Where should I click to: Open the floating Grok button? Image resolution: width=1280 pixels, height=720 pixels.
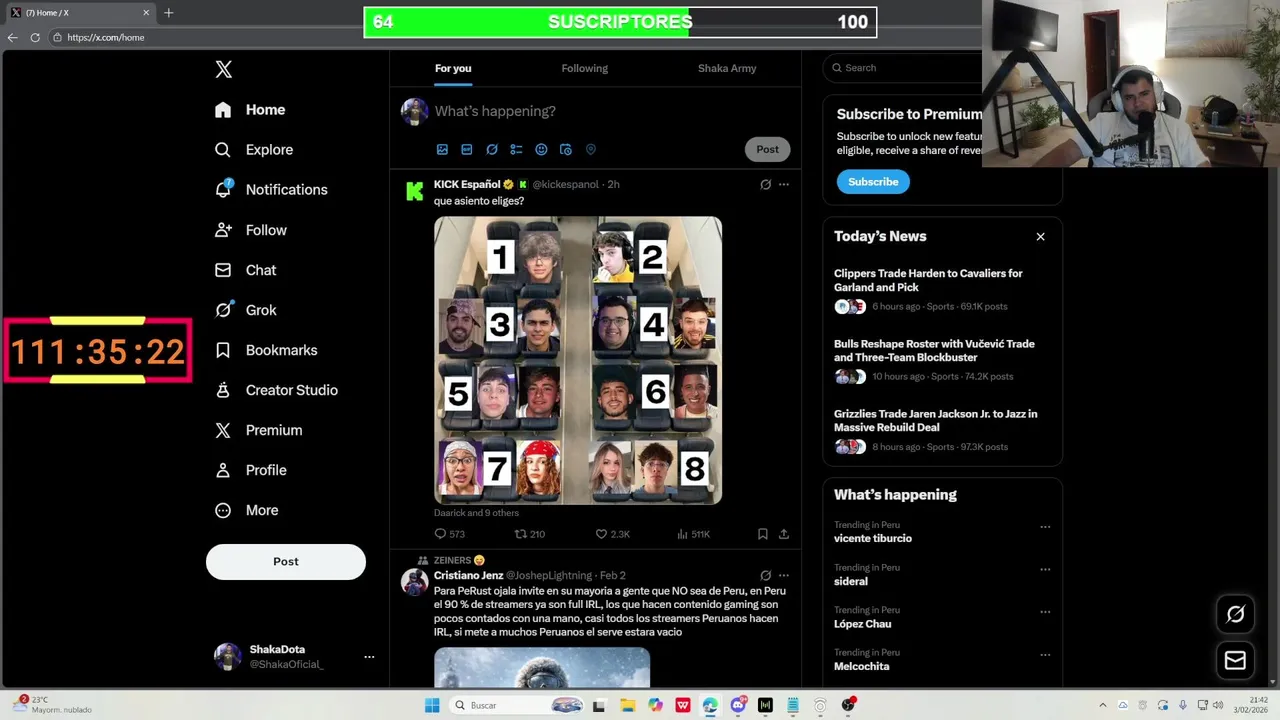click(1235, 614)
